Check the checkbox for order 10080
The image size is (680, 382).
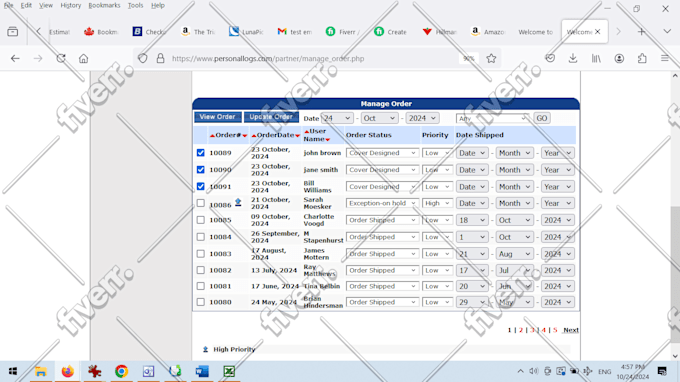[200, 302]
